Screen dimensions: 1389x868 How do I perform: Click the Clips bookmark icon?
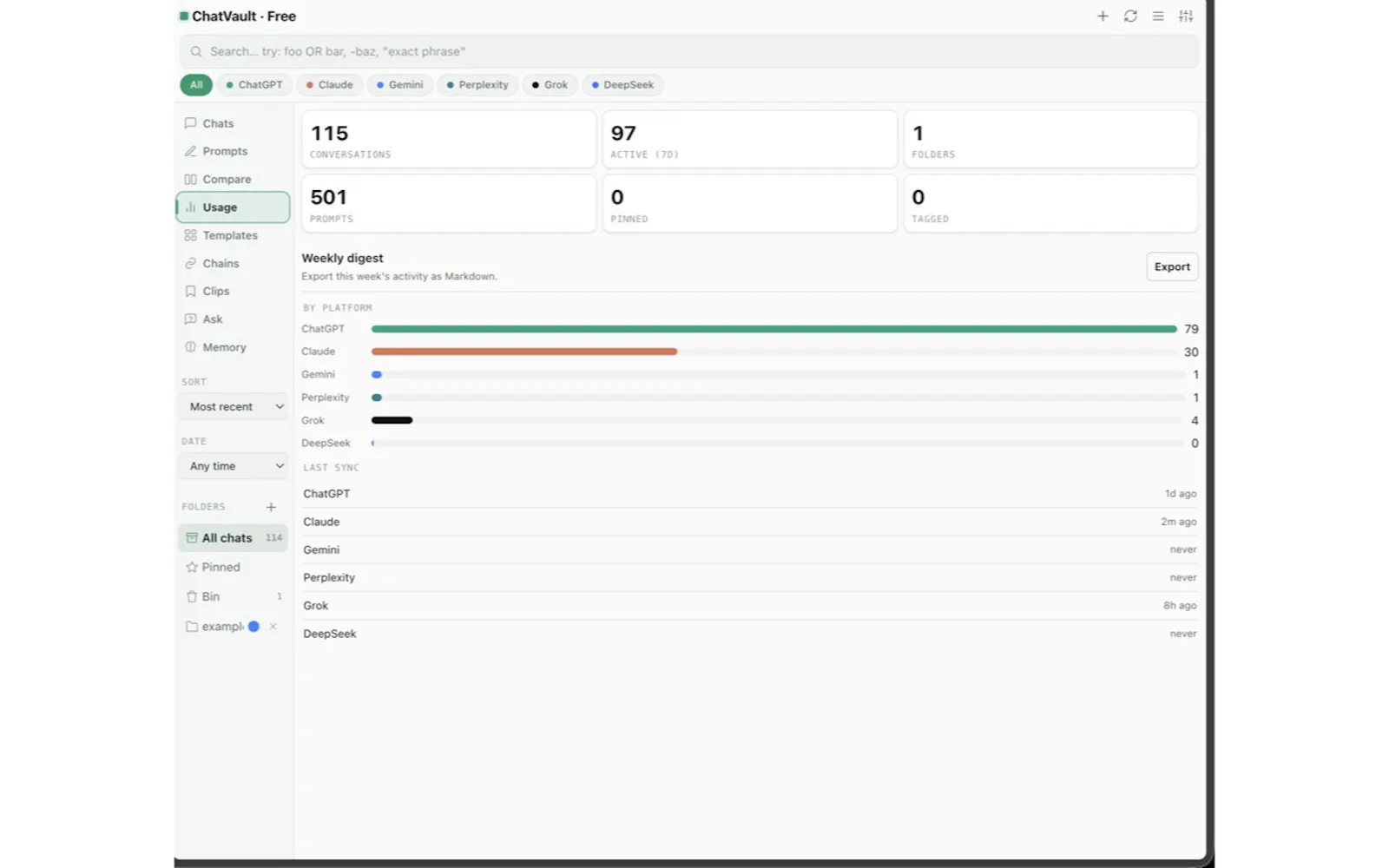coord(190,291)
